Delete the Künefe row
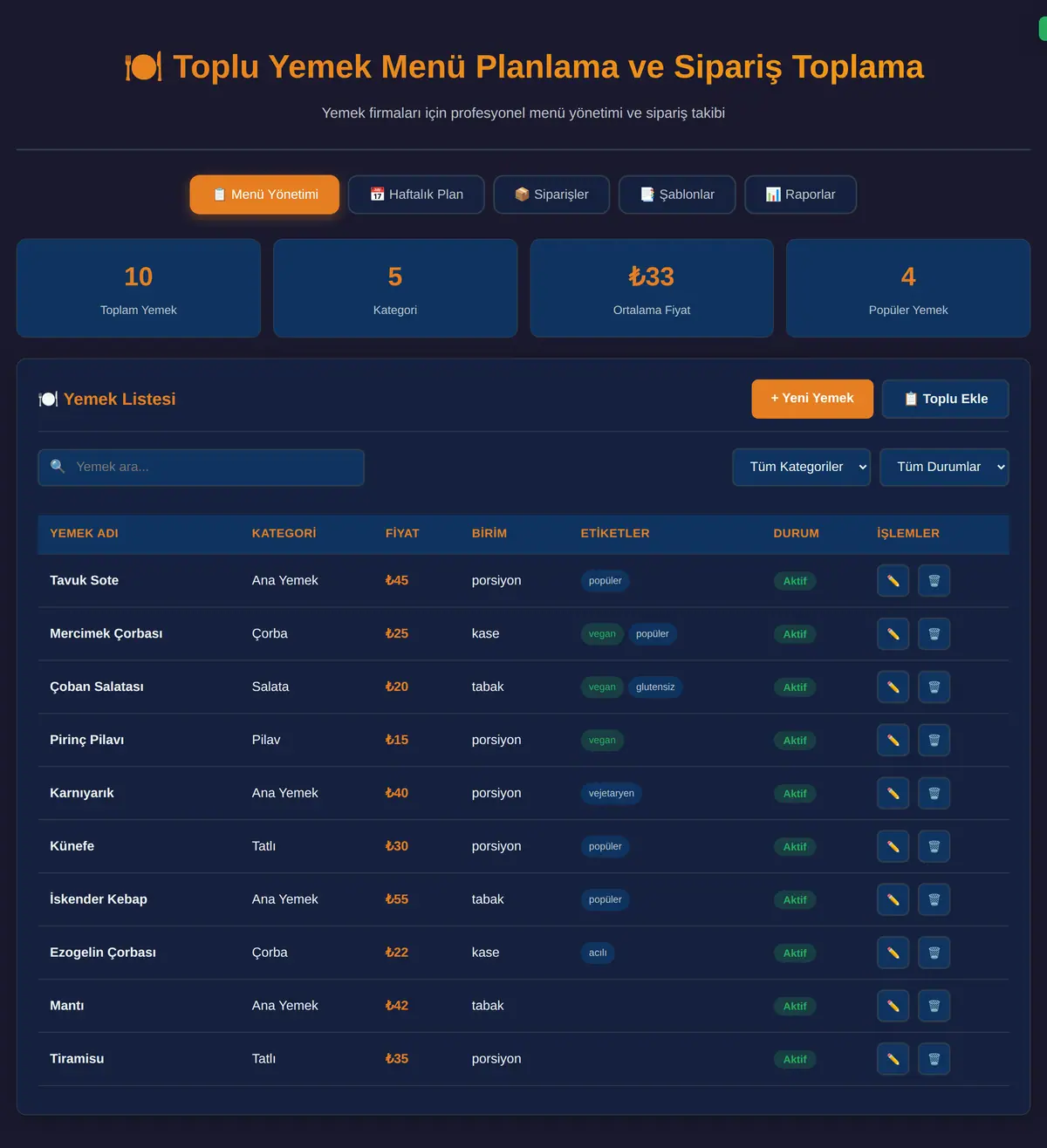Viewport: 1047px width, 1148px height. pyautogui.click(x=934, y=847)
